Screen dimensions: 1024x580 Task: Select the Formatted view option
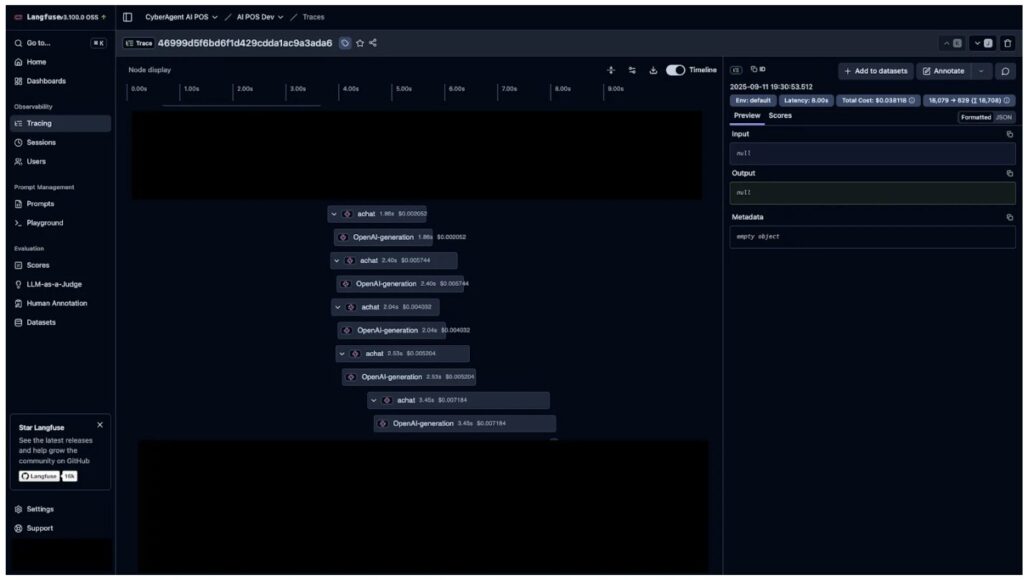click(x=975, y=117)
